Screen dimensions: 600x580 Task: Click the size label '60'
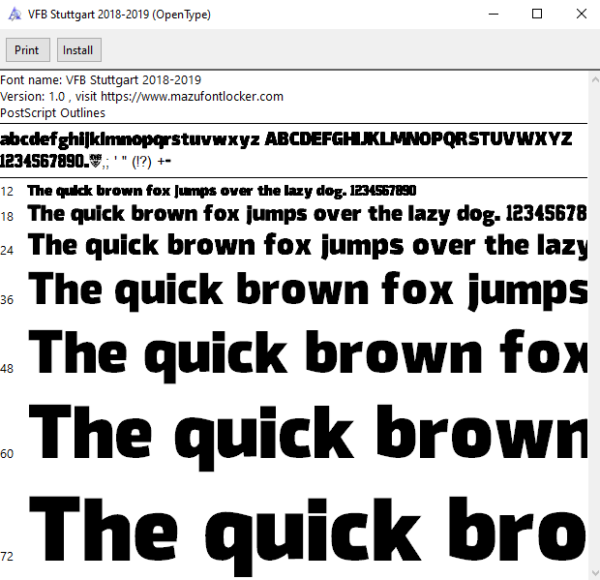tap(7, 454)
